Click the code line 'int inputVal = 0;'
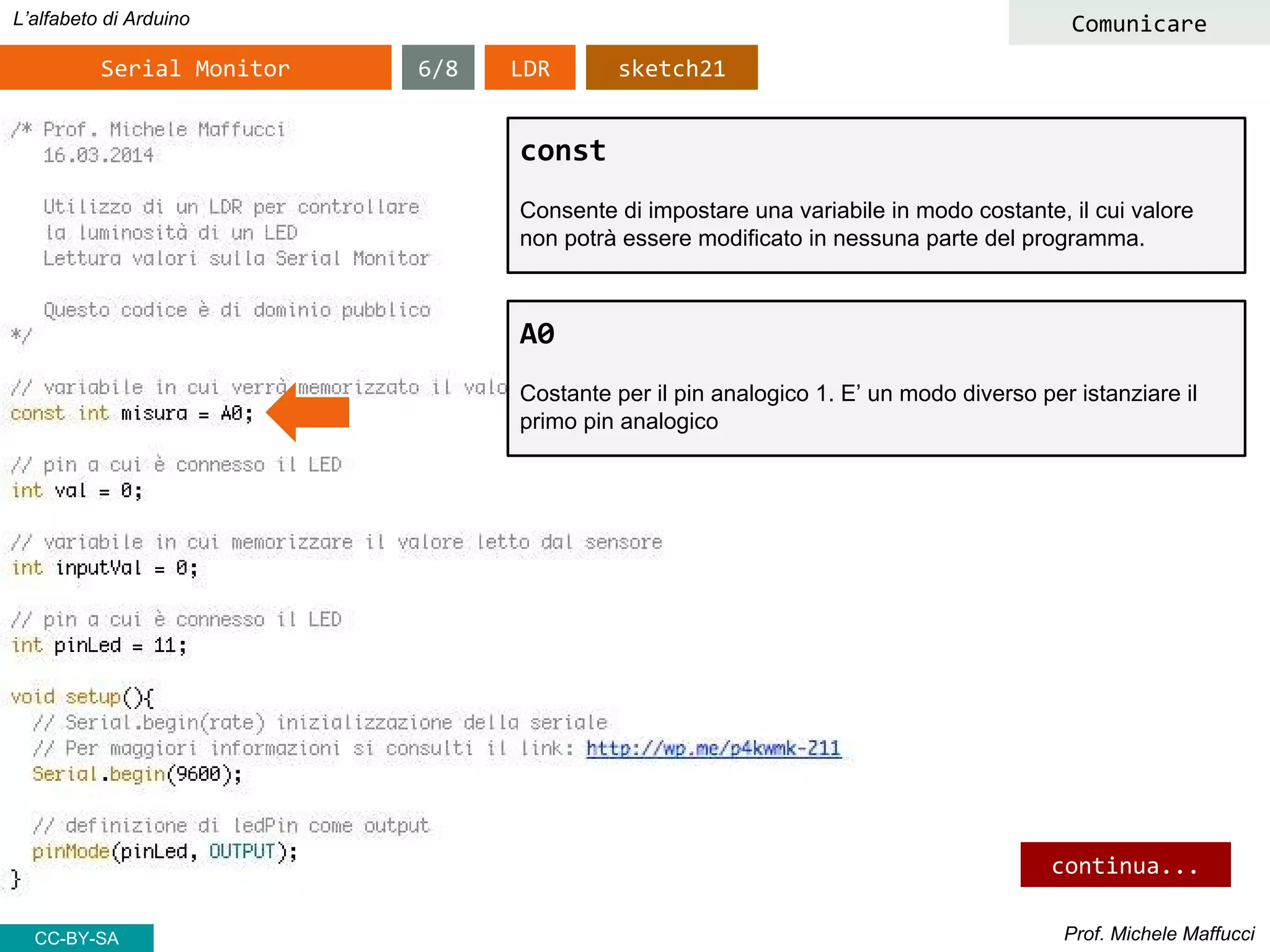 104,568
